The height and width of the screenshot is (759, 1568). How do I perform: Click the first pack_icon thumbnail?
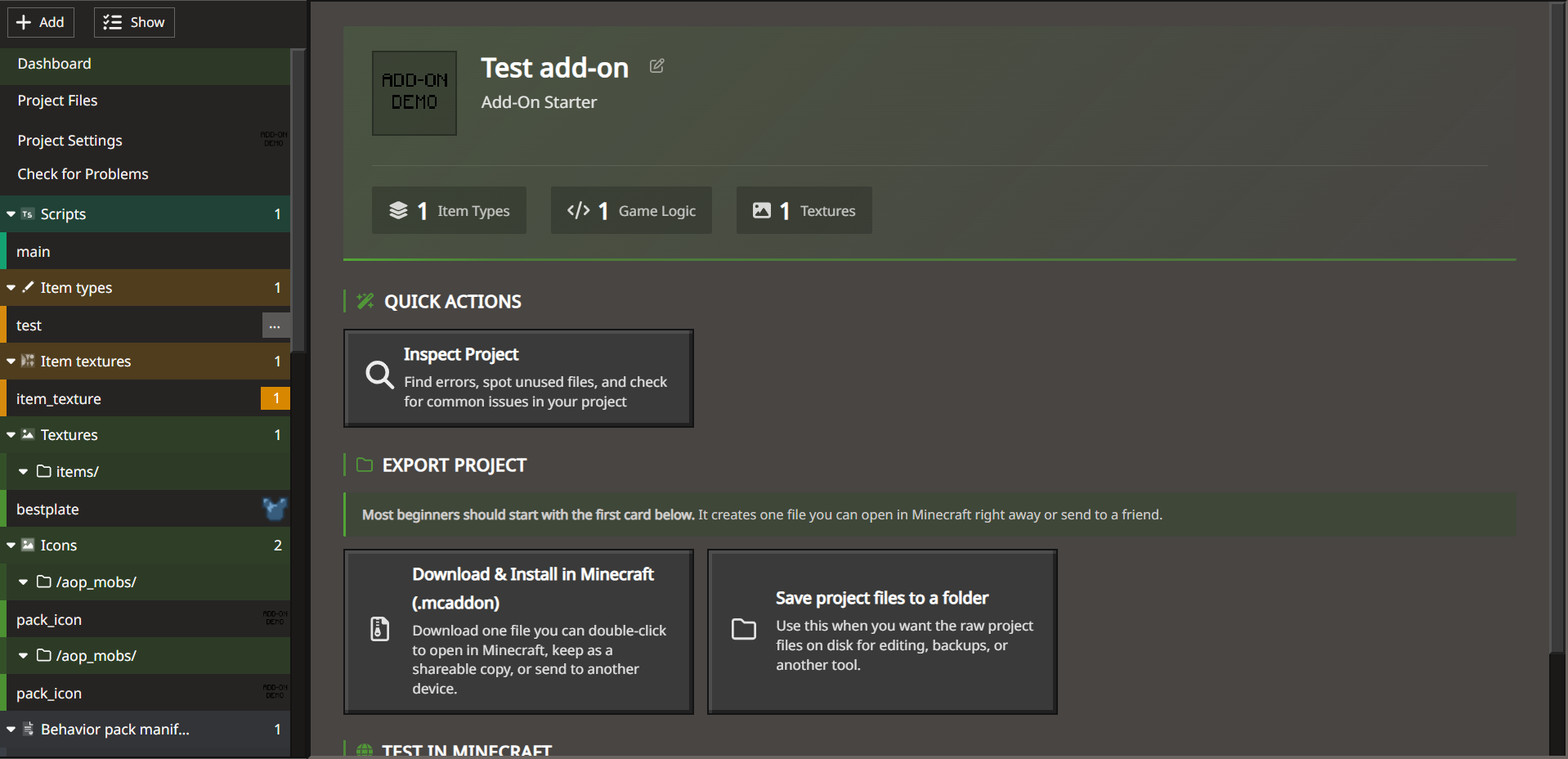point(275,618)
